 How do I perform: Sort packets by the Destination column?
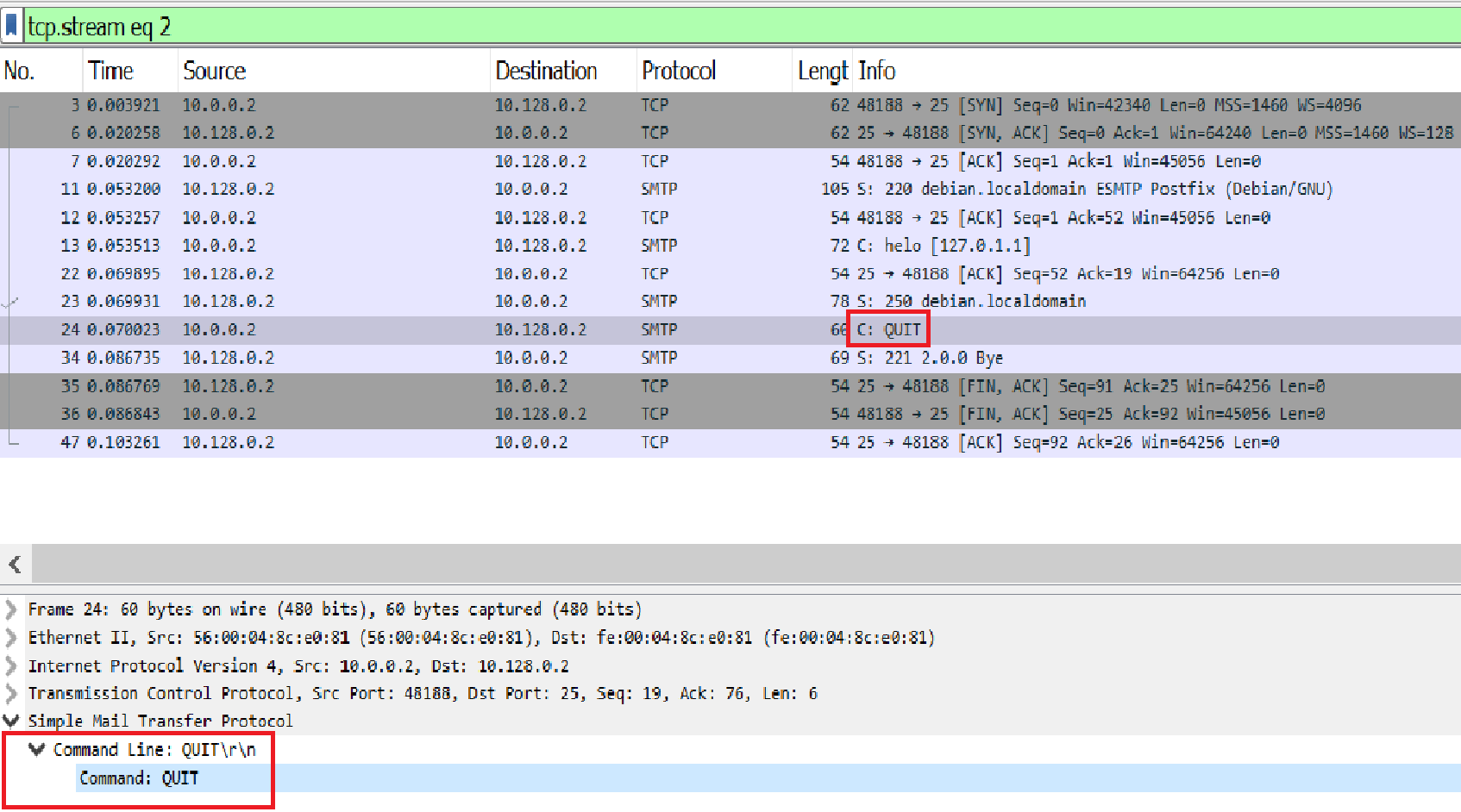coord(546,70)
